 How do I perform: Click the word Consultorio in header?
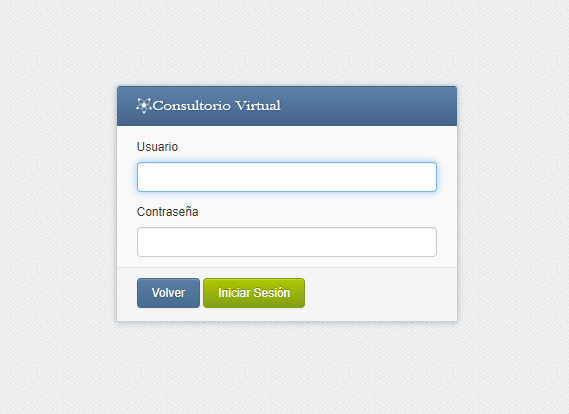pyautogui.click(x=192, y=106)
